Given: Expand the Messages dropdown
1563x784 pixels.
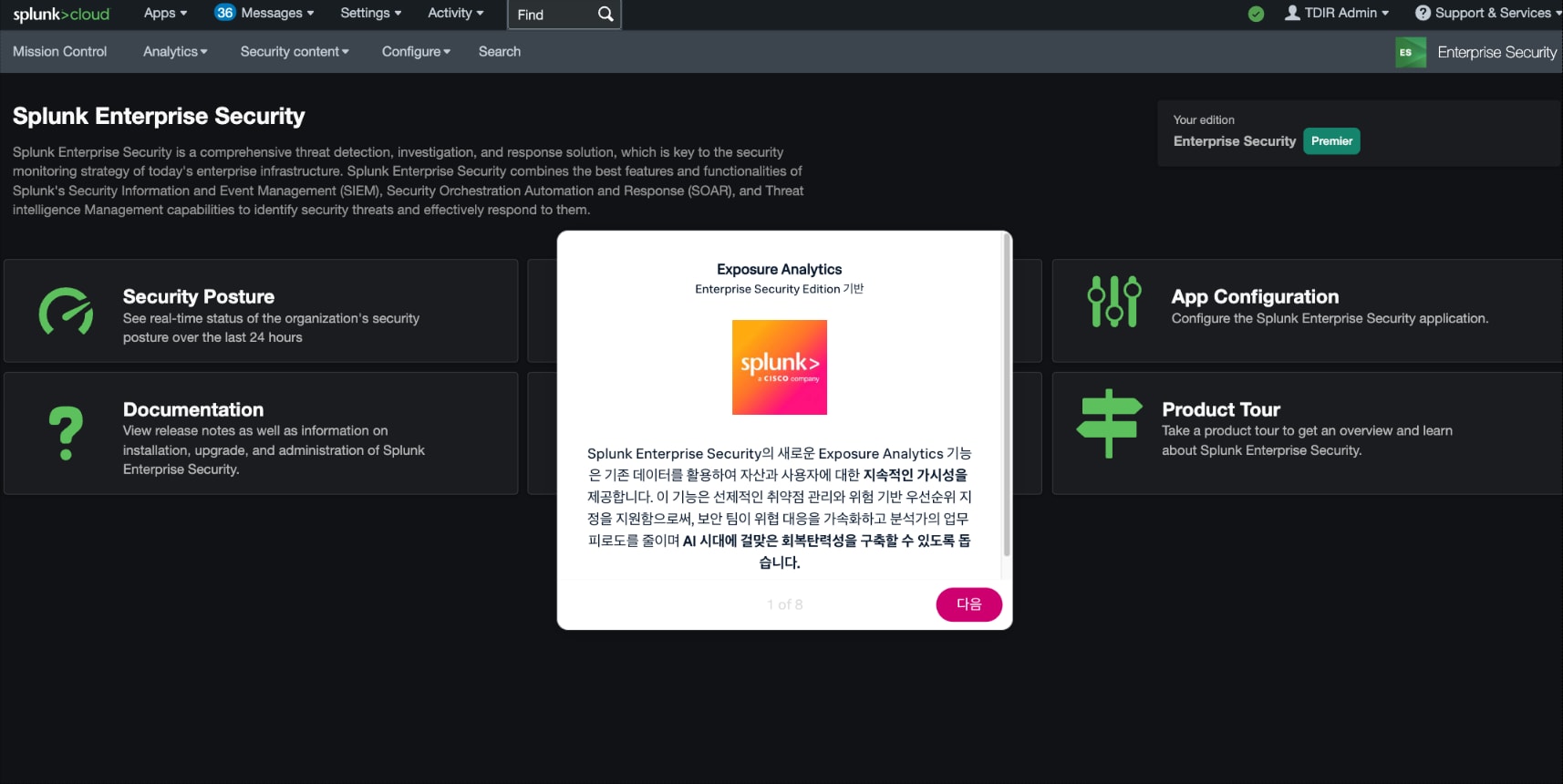Looking at the screenshot, I should pos(277,13).
